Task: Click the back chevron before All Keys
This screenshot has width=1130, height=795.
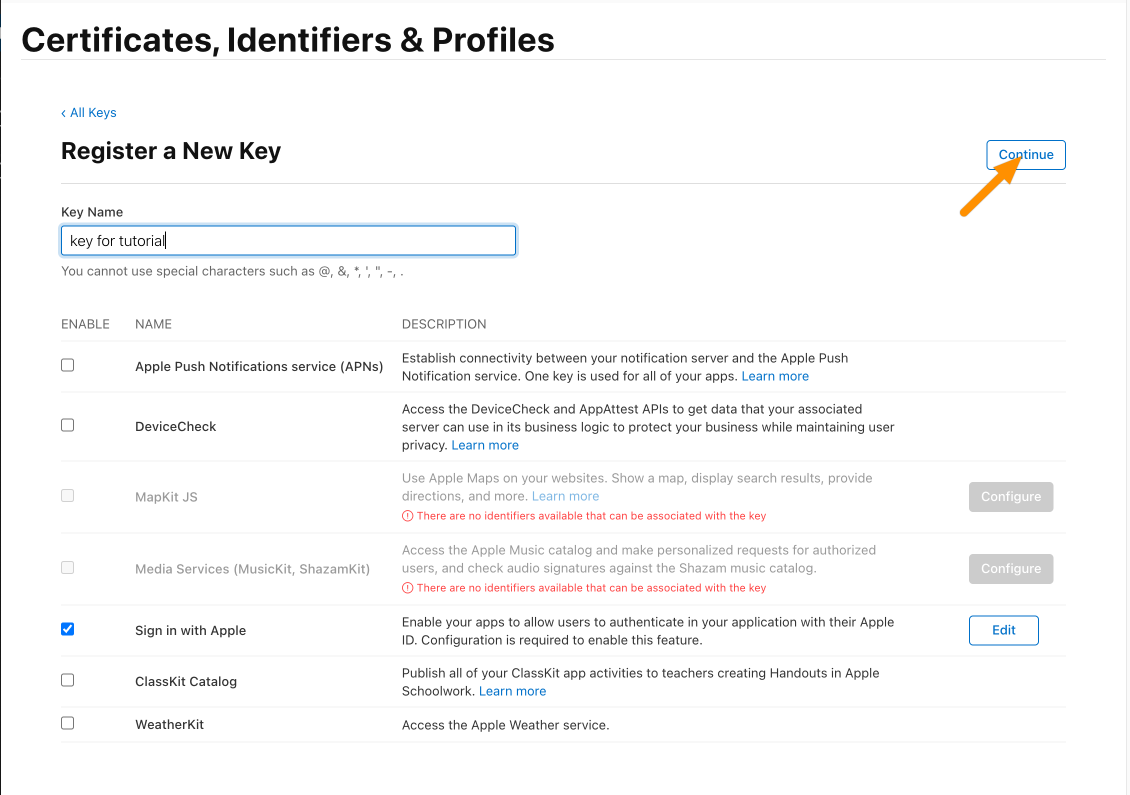Action: (x=63, y=113)
